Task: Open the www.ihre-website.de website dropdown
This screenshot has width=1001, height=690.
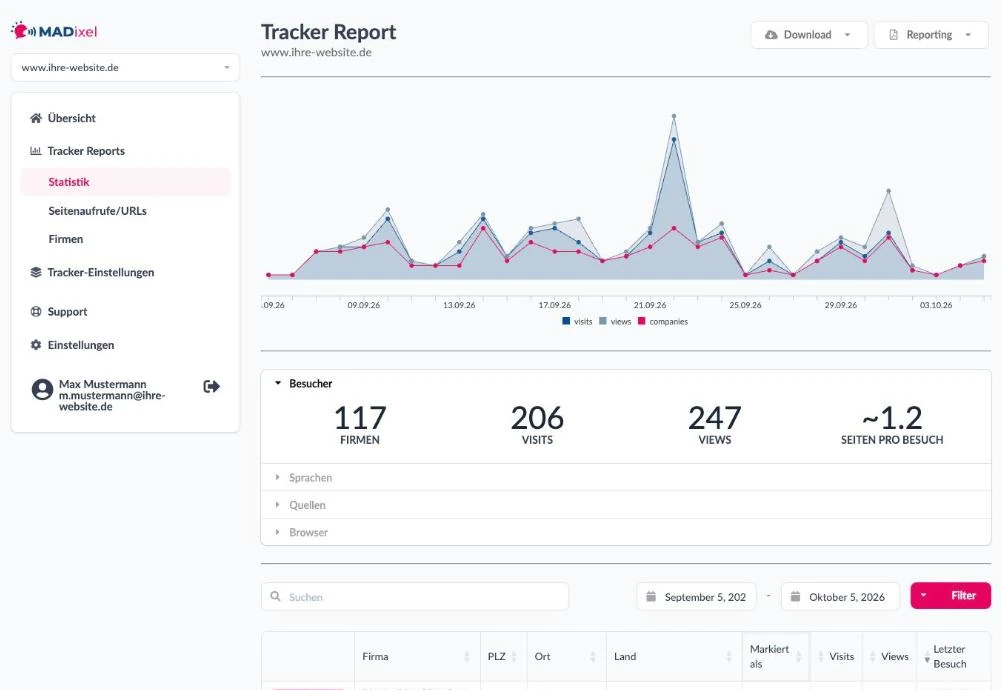Action: coord(125,68)
